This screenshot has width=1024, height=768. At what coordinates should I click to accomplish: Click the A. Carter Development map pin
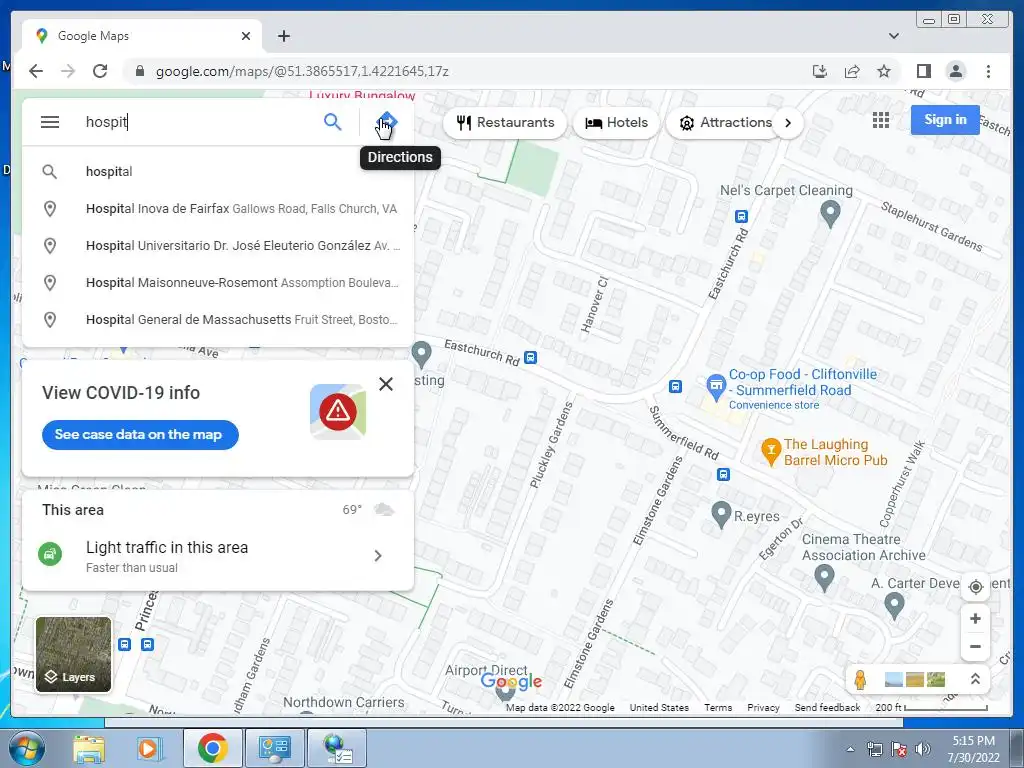click(893, 605)
